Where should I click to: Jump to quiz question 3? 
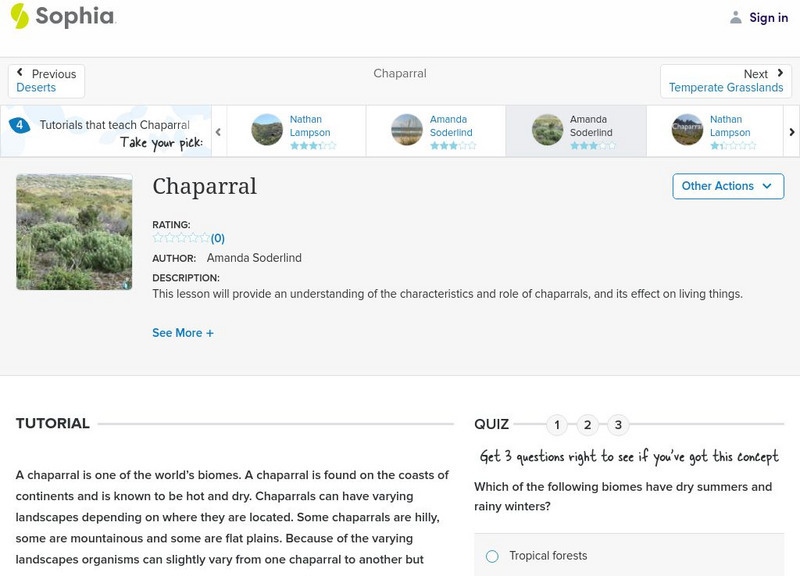618,425
